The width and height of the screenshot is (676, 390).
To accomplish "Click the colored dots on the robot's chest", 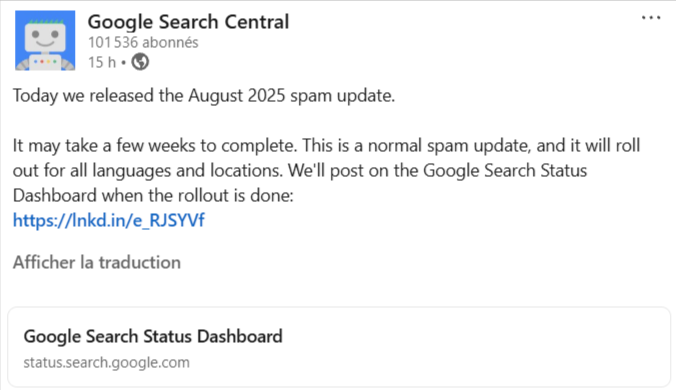I will pos(45,62).
